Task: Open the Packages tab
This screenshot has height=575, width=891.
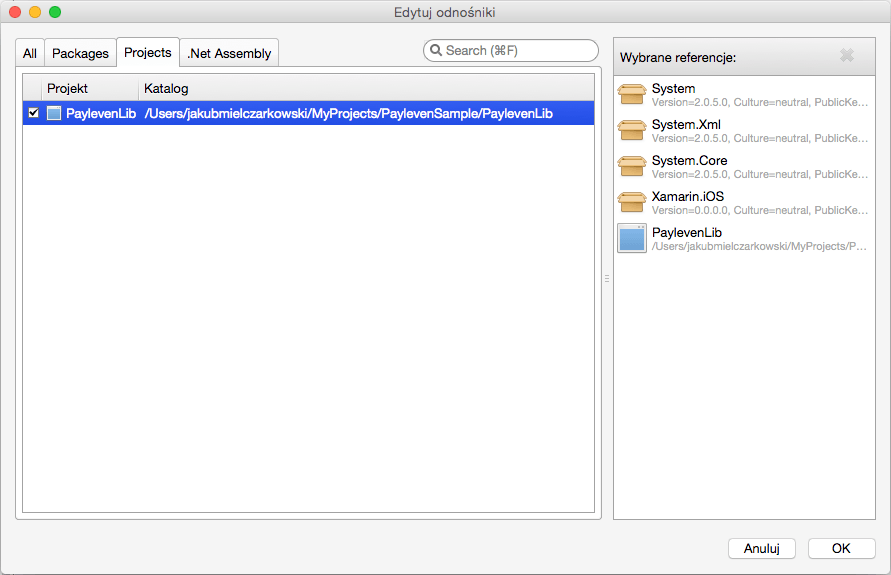Action: pos(80,53)
